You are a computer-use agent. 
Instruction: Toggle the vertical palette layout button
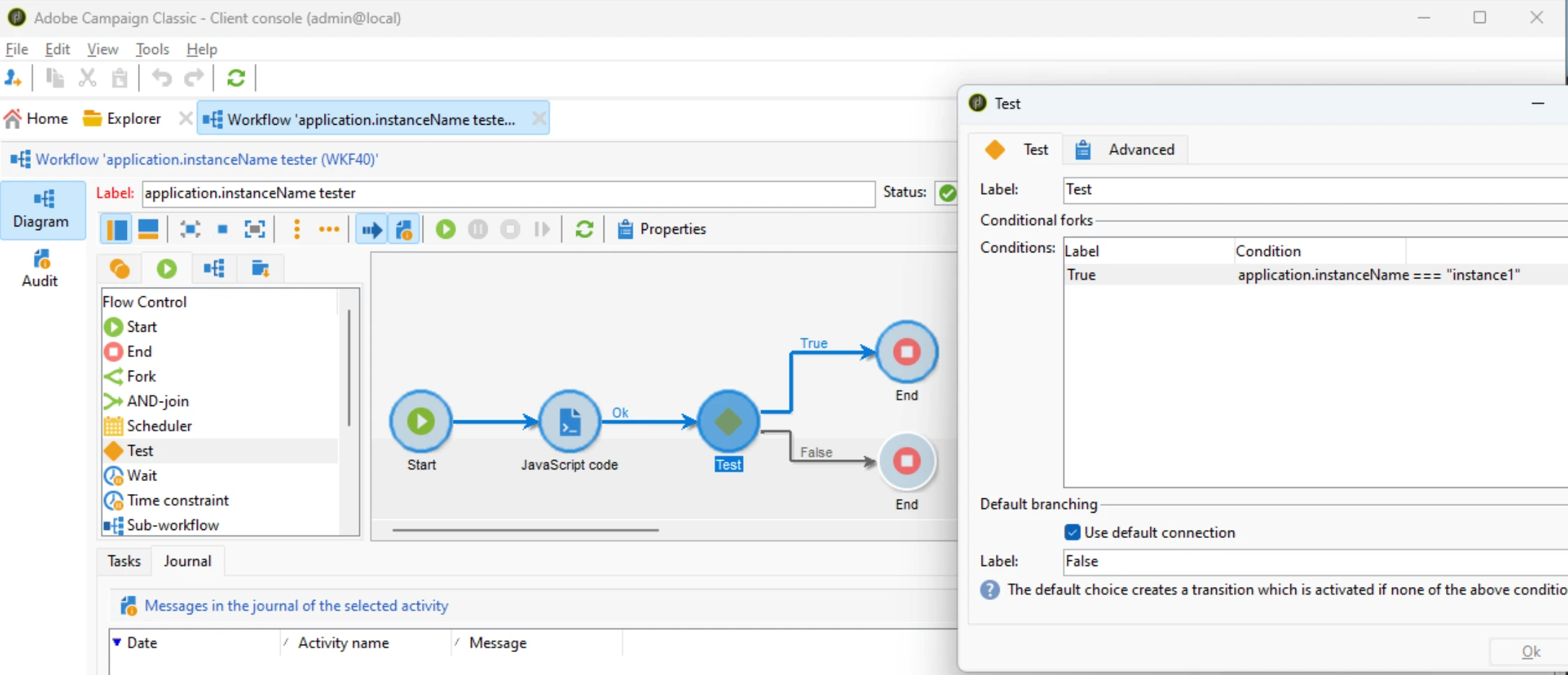click(x=117, y=229)
